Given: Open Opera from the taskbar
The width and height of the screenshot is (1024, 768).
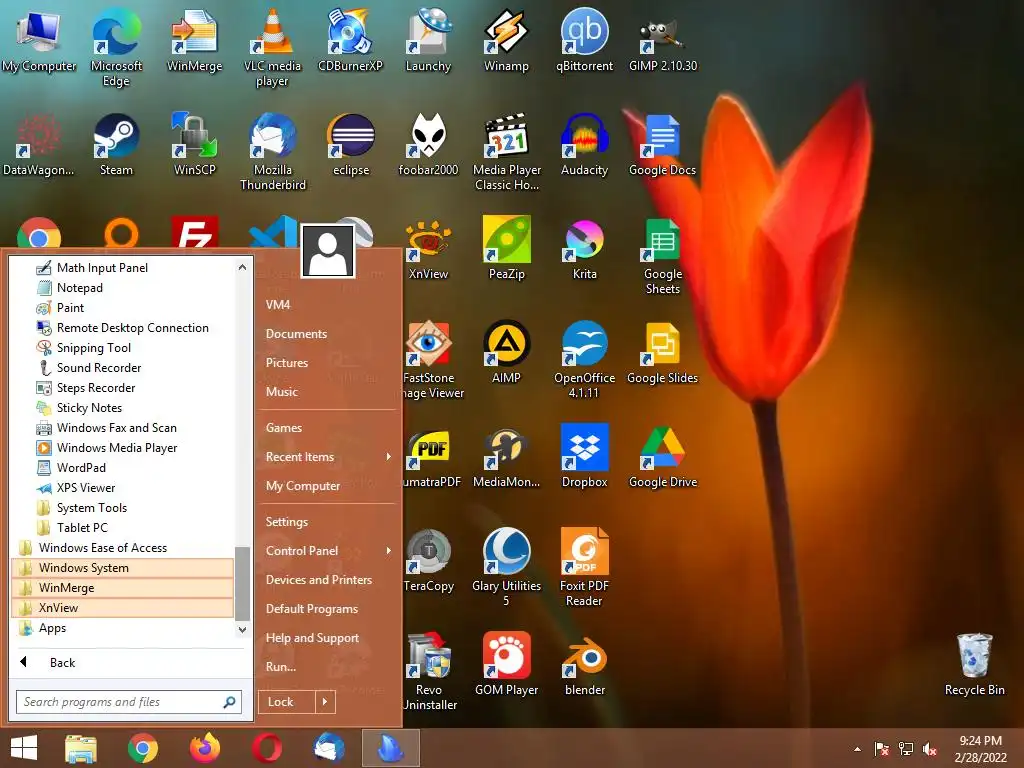Looking at the screenshot, I should click(x=267, y=748).
